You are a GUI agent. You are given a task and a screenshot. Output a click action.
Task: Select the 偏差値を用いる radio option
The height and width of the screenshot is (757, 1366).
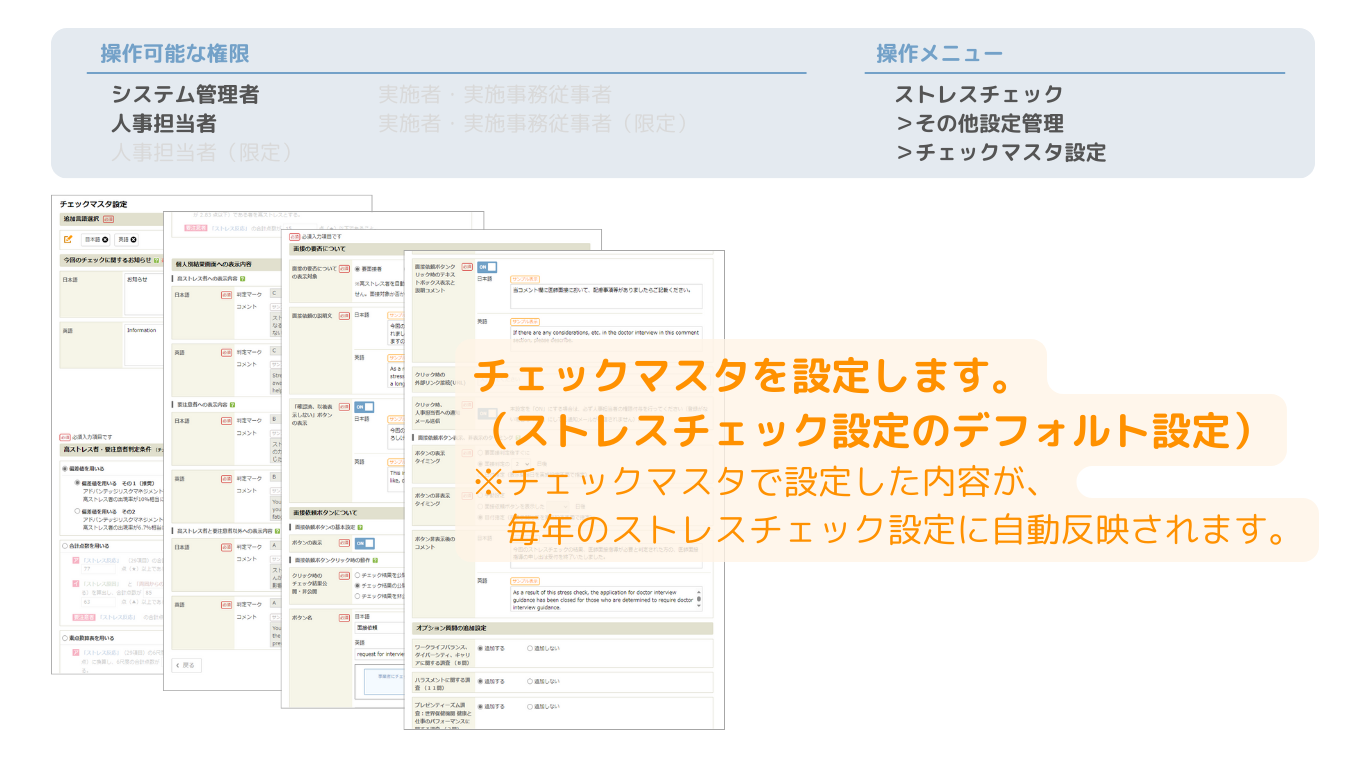(x=66, y=468)
